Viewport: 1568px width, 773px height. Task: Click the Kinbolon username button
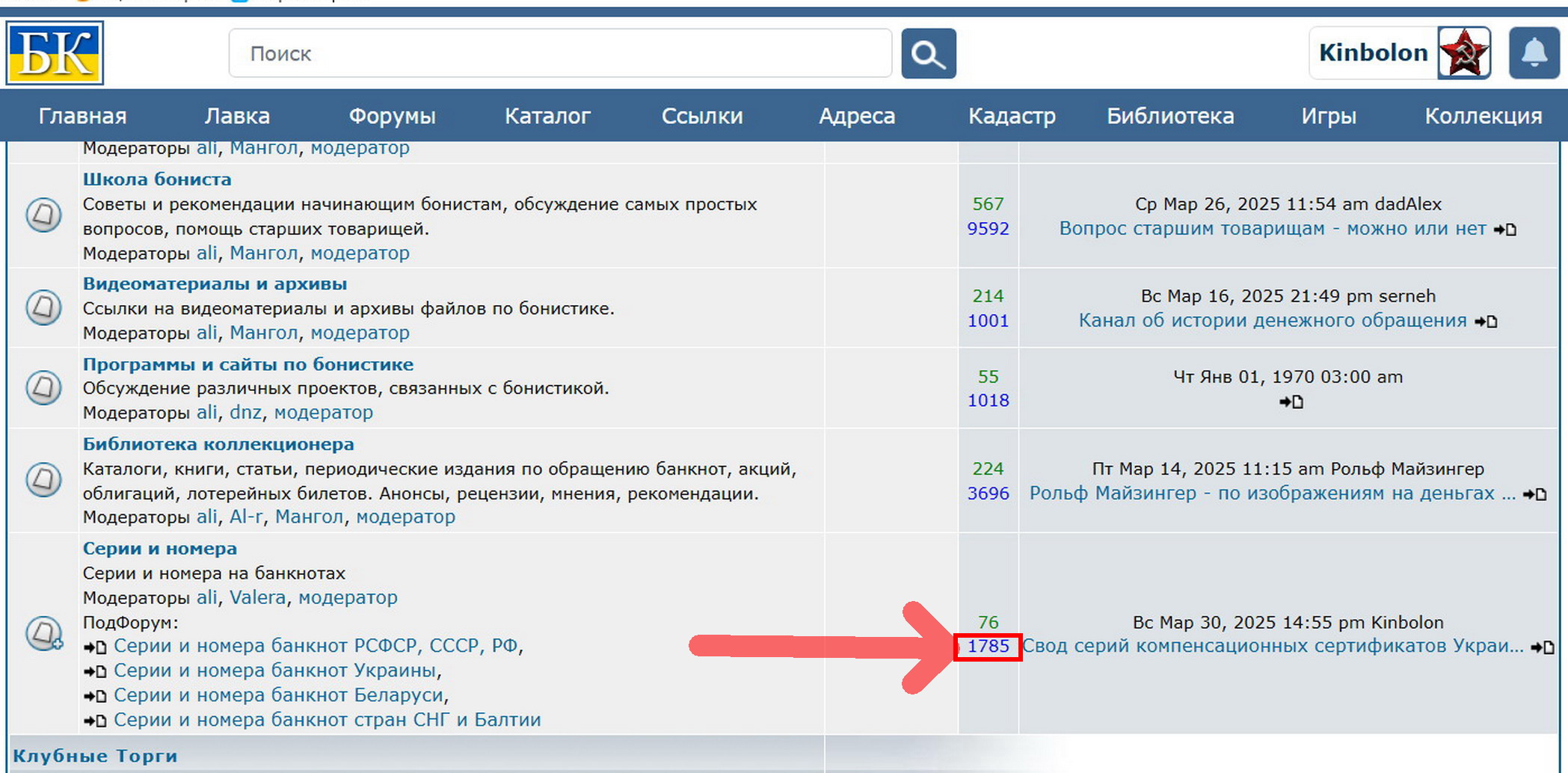(1373, 53)
